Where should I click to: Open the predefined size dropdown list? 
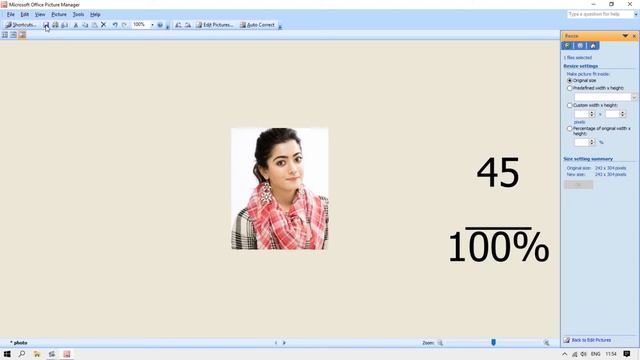pos(634,97)
